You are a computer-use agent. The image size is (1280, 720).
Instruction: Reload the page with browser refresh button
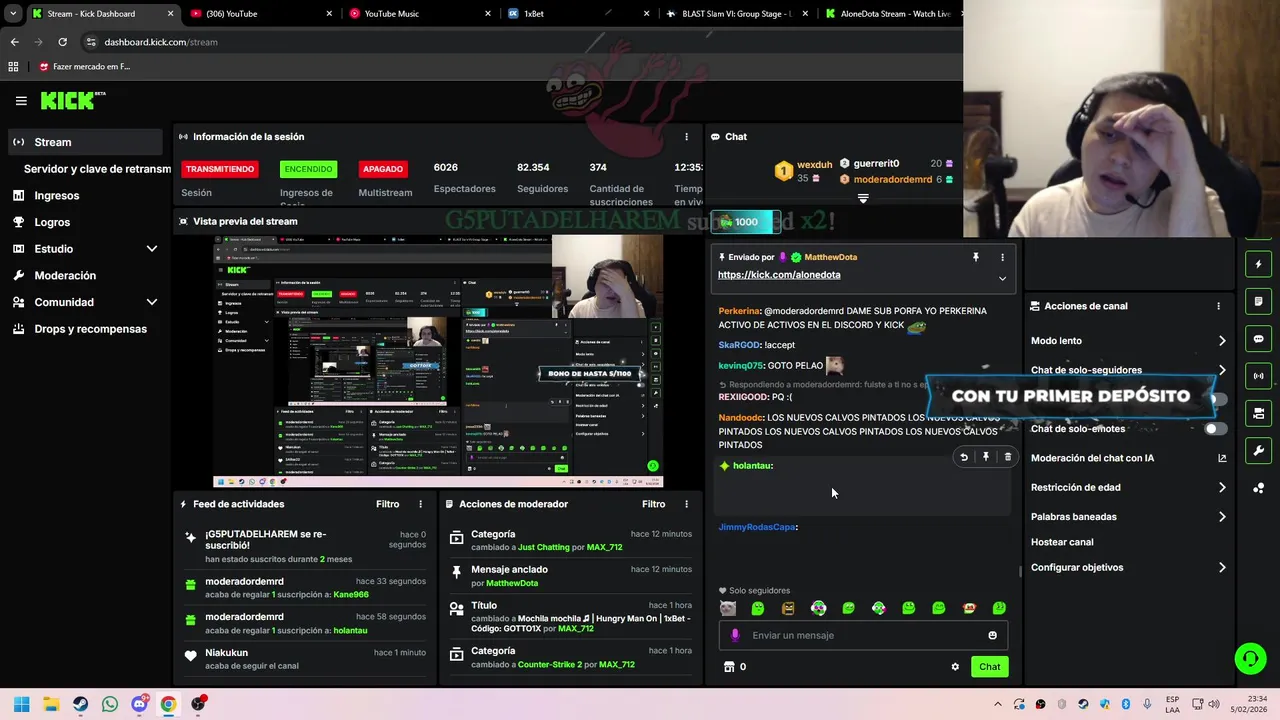pos(62,42)
